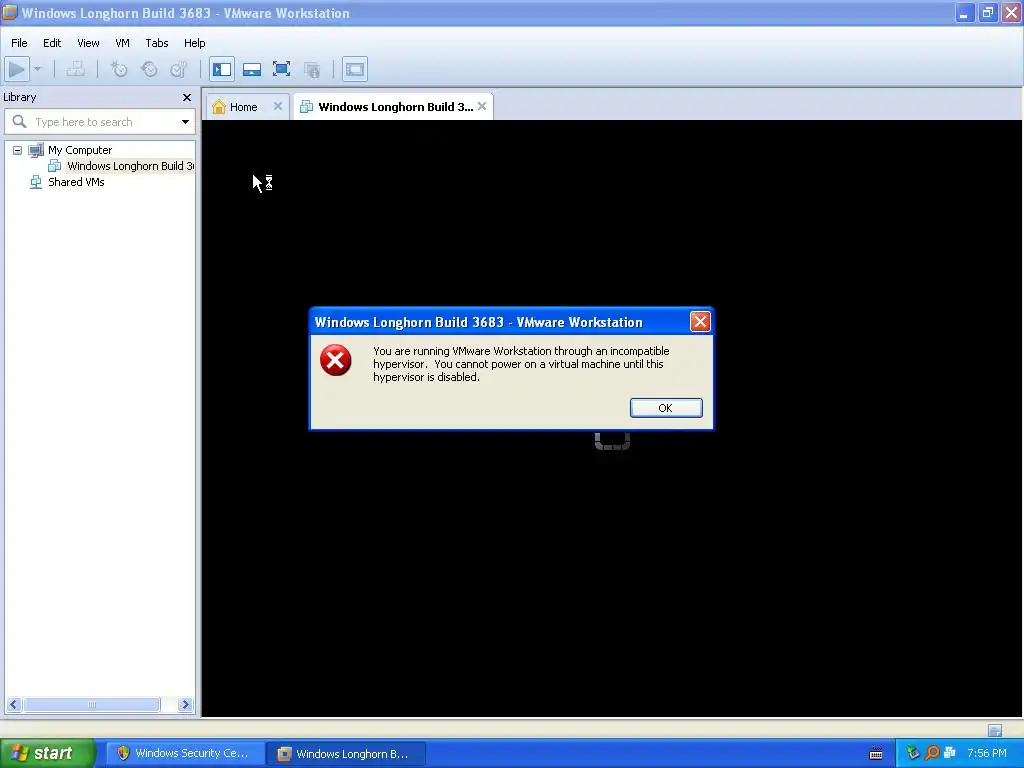Click the library search field
The height and width of the screenshot is (768, 1024).
click(x=100, y=122)
